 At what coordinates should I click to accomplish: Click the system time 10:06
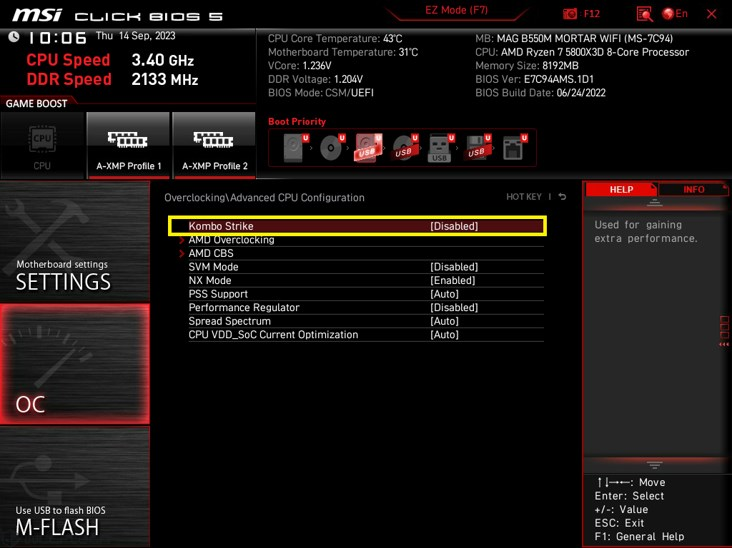57,38
